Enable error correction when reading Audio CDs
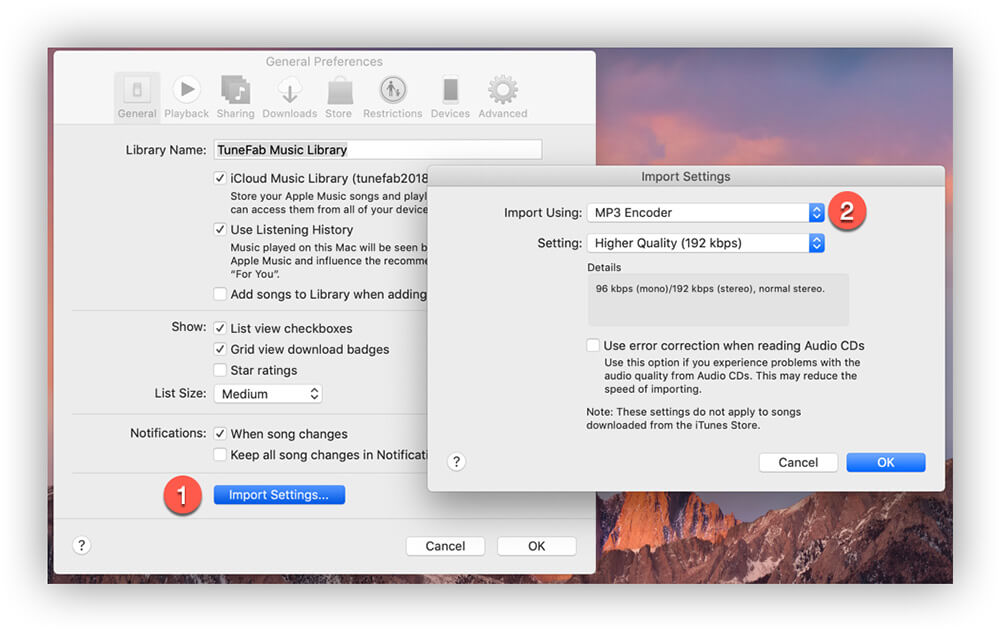The image size is (1001, 632). pos(594,346)
